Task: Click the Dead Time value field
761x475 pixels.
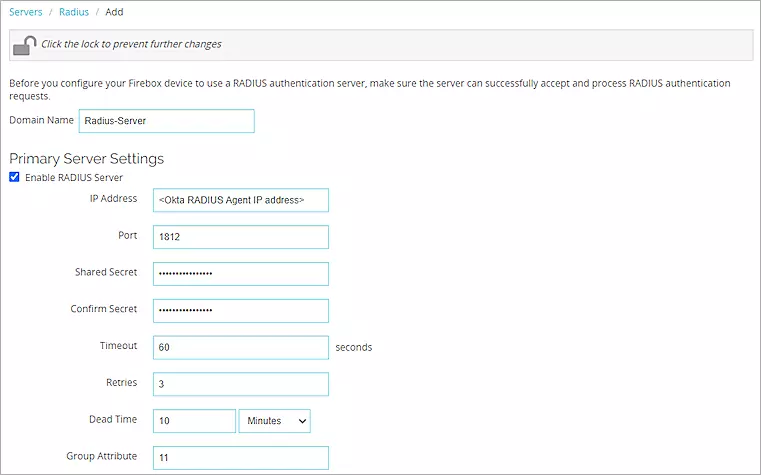Action: point(195,421)
